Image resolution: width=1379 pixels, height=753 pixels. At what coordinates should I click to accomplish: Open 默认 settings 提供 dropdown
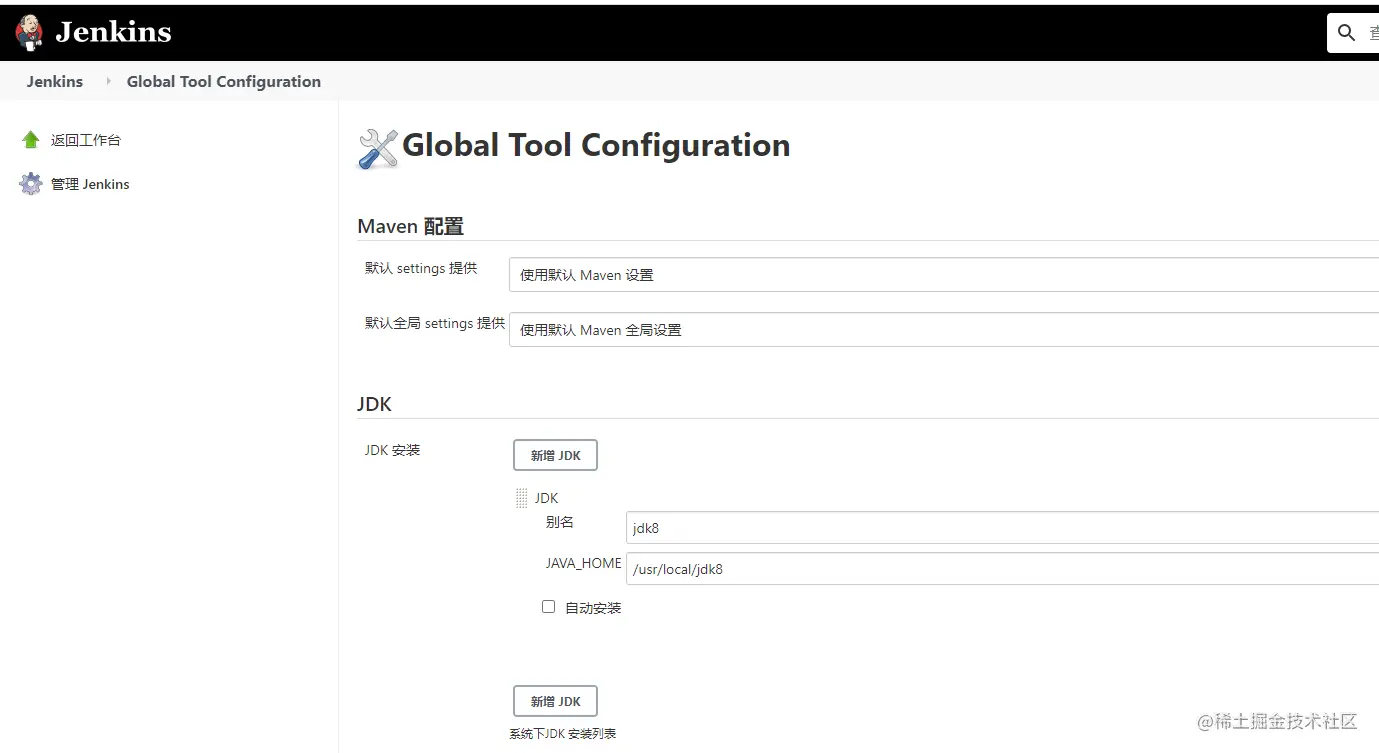pyautogui.click(x=944, y=275)
